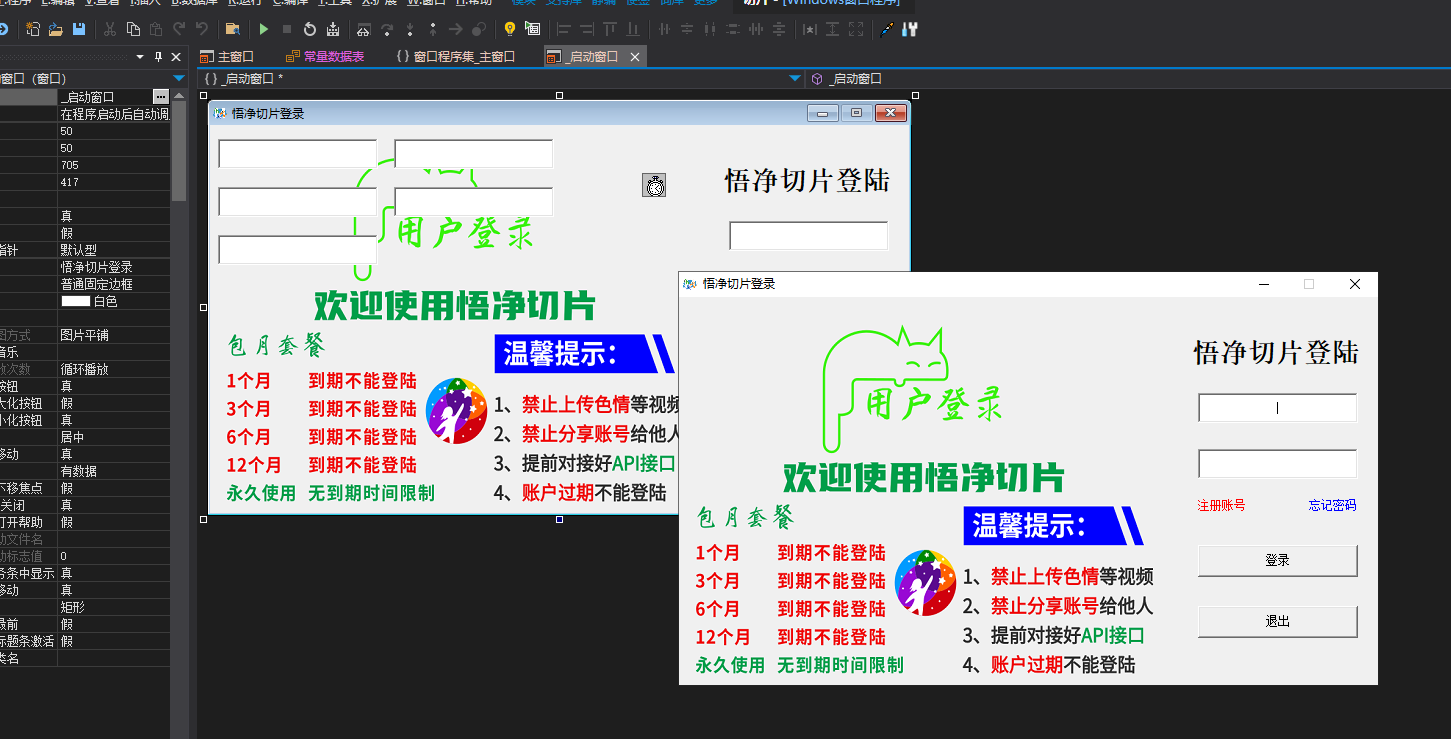Image resolution: width=1451 pixels, height=739 pixels.
Task: Stop debugging with the square Stop icon
Action: click(x=287, y=29)
